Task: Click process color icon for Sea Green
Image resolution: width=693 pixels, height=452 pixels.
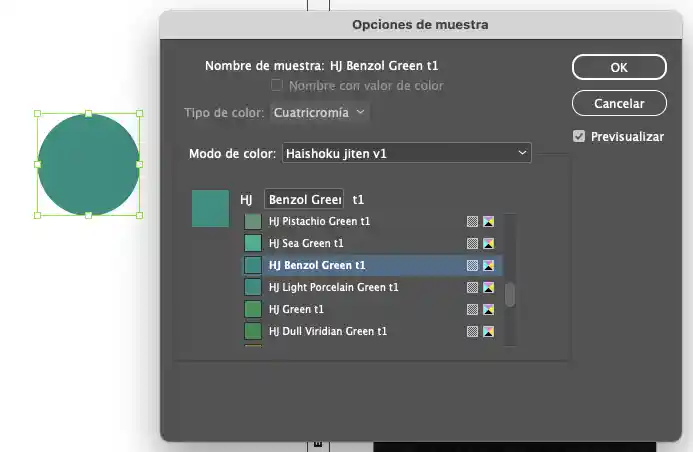Action: [x=472, y=243]
